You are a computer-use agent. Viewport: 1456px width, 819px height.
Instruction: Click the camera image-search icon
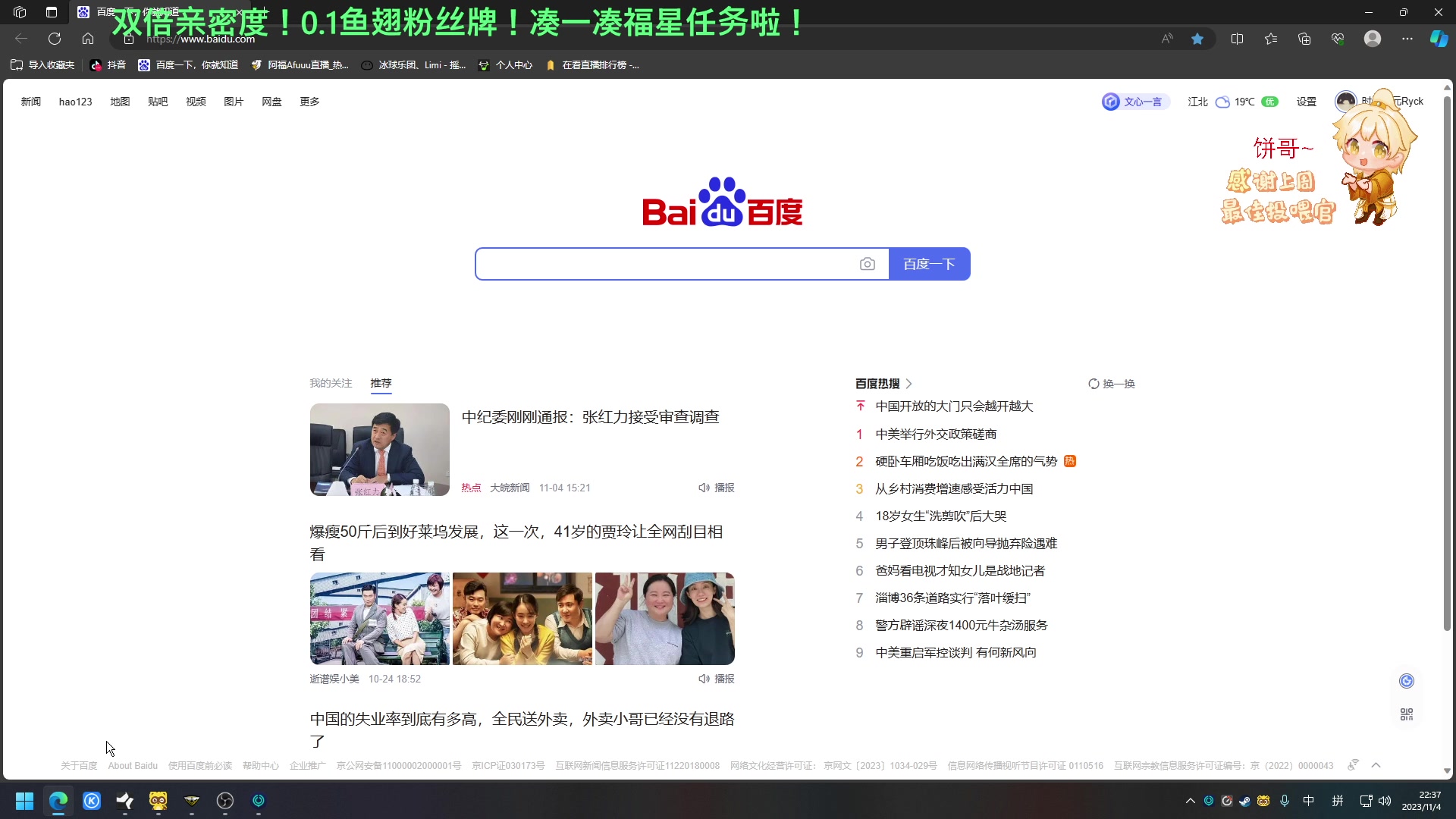(x=867, y=264)
